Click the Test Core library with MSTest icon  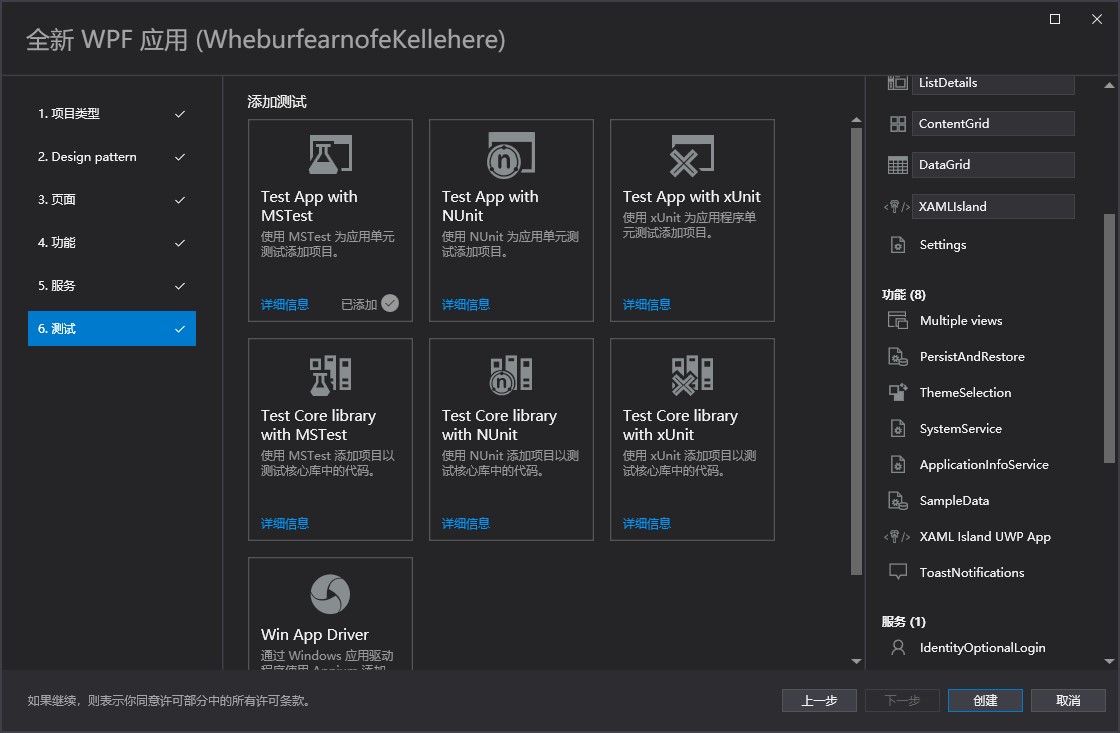point(330,375)
